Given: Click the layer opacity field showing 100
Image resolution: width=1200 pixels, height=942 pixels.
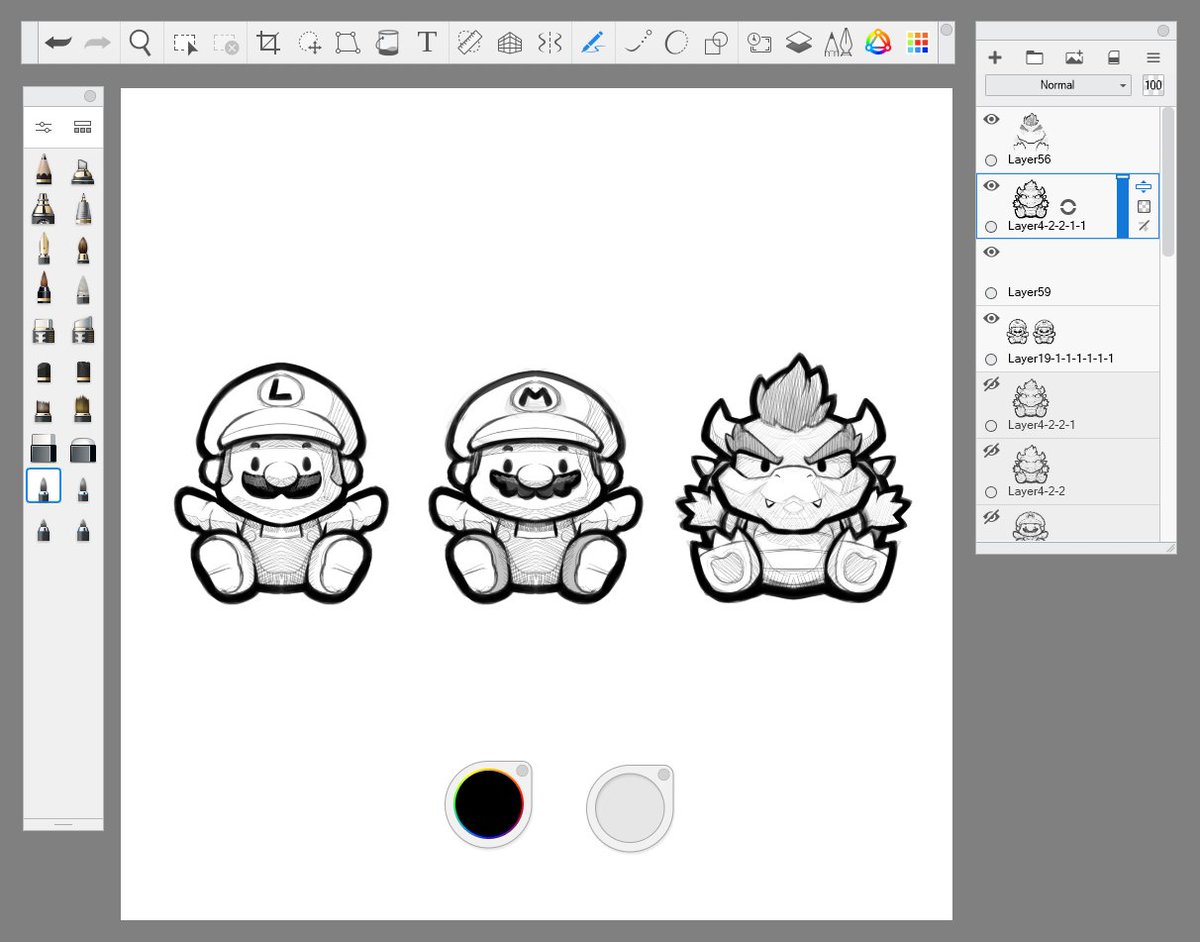Looking at the screenshot, I should pos(1153,85).
